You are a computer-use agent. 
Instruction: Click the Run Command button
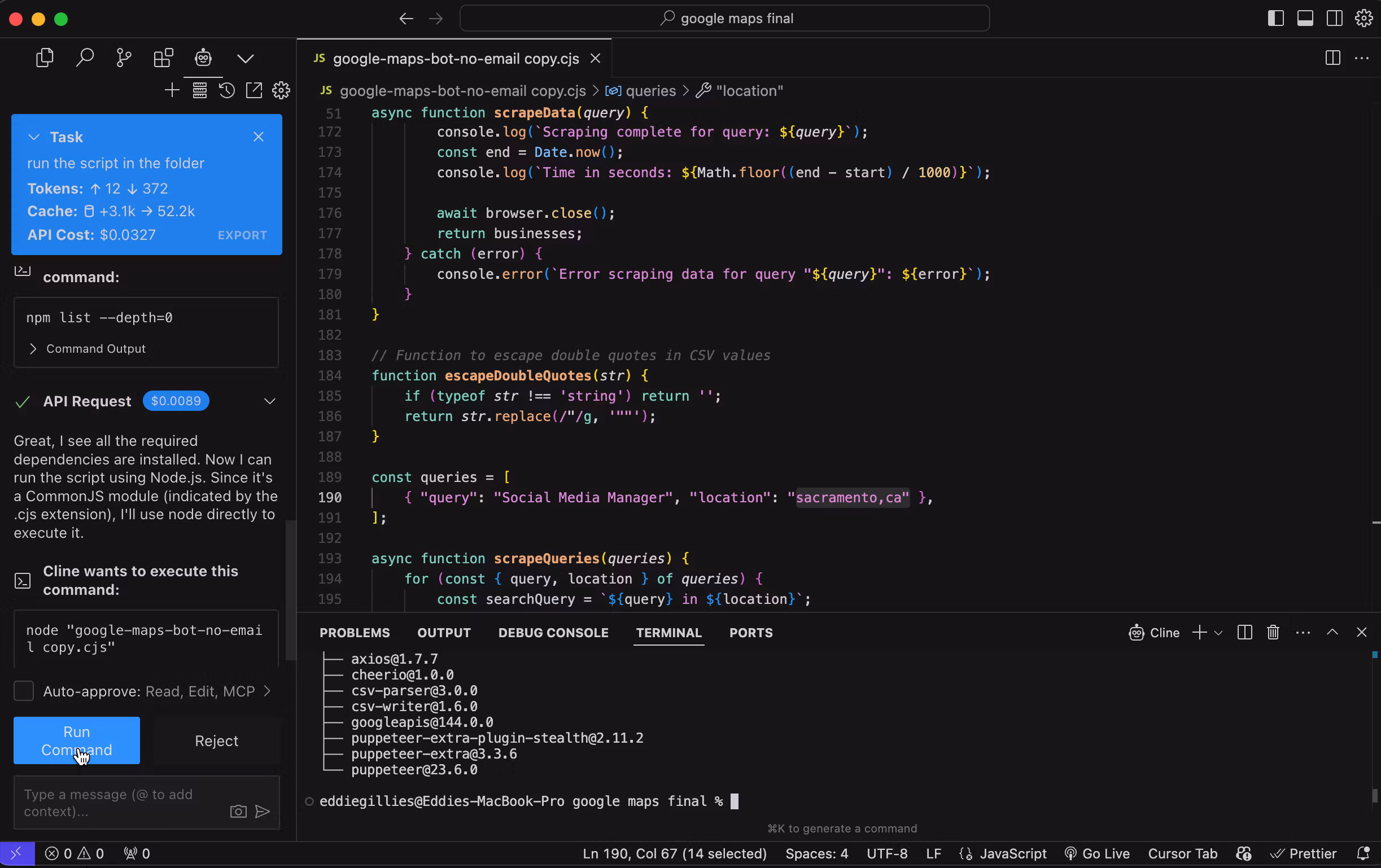coord(76,740)
